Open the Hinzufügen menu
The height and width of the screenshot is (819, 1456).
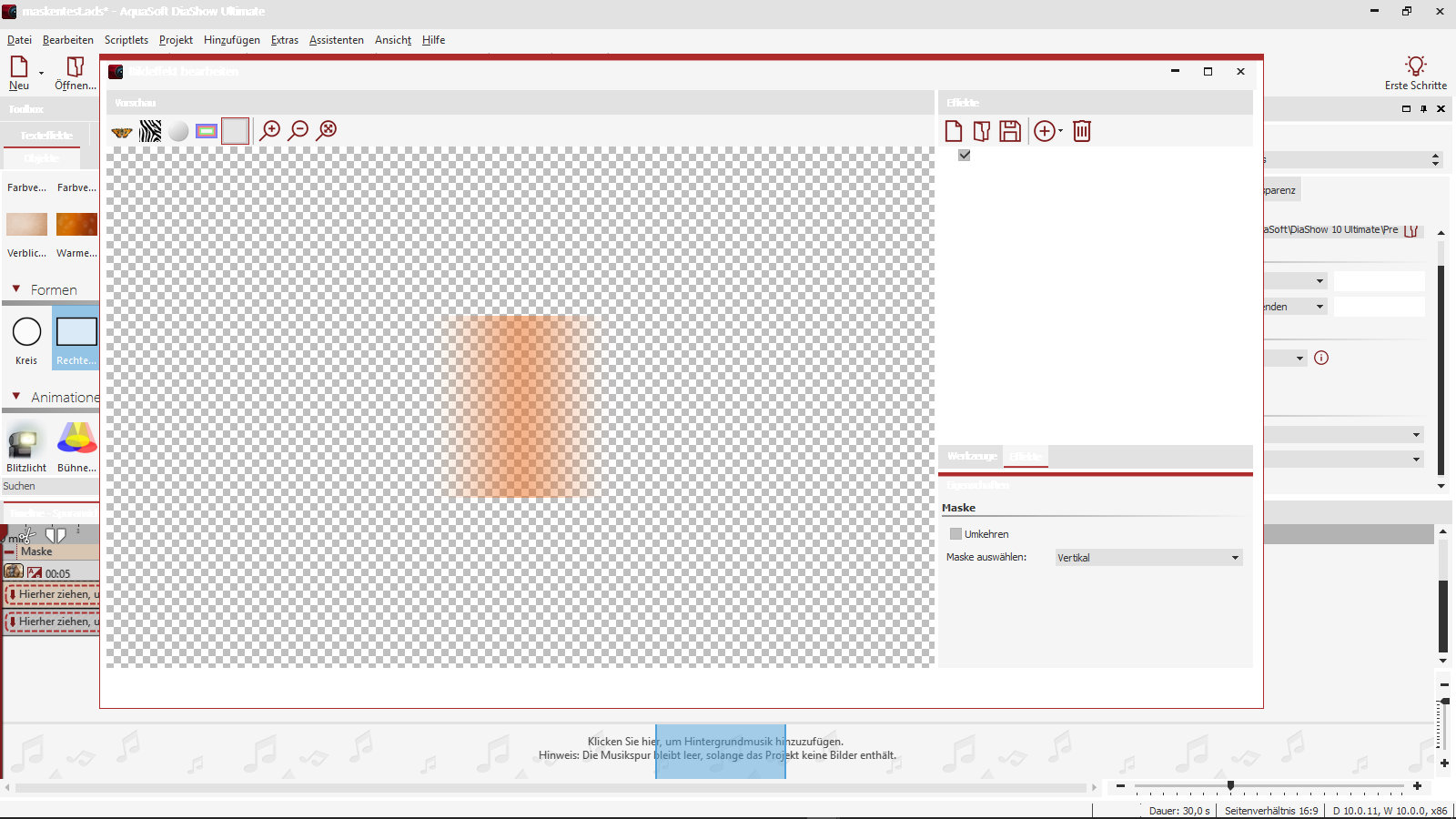tap(231, 40)
